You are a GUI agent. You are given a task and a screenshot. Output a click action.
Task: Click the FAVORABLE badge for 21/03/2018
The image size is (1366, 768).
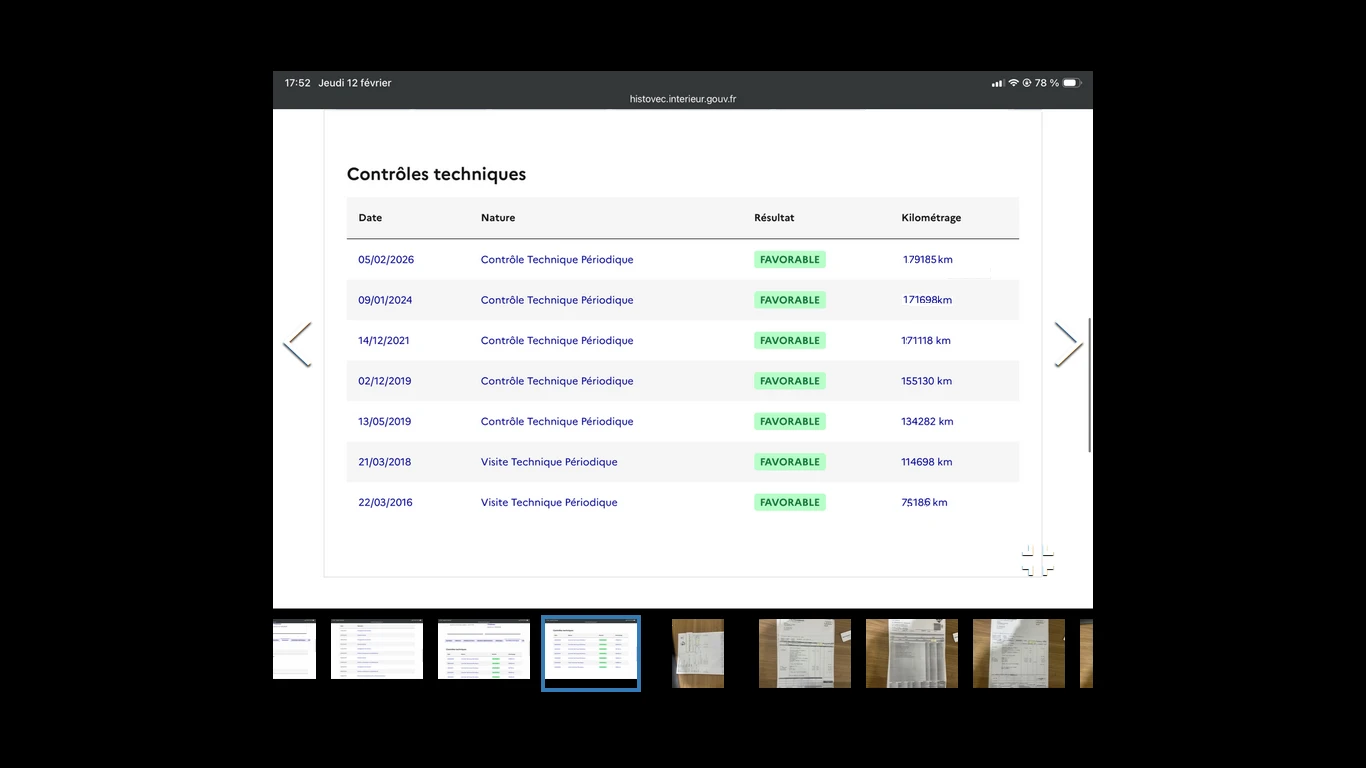tap(790, 462)
